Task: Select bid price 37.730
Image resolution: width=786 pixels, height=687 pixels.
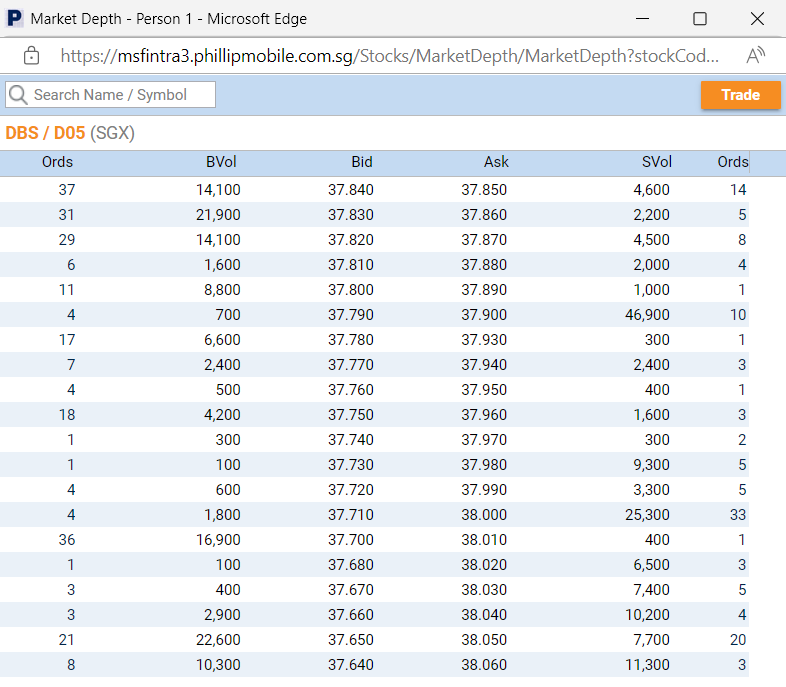Action: point(351,466)
